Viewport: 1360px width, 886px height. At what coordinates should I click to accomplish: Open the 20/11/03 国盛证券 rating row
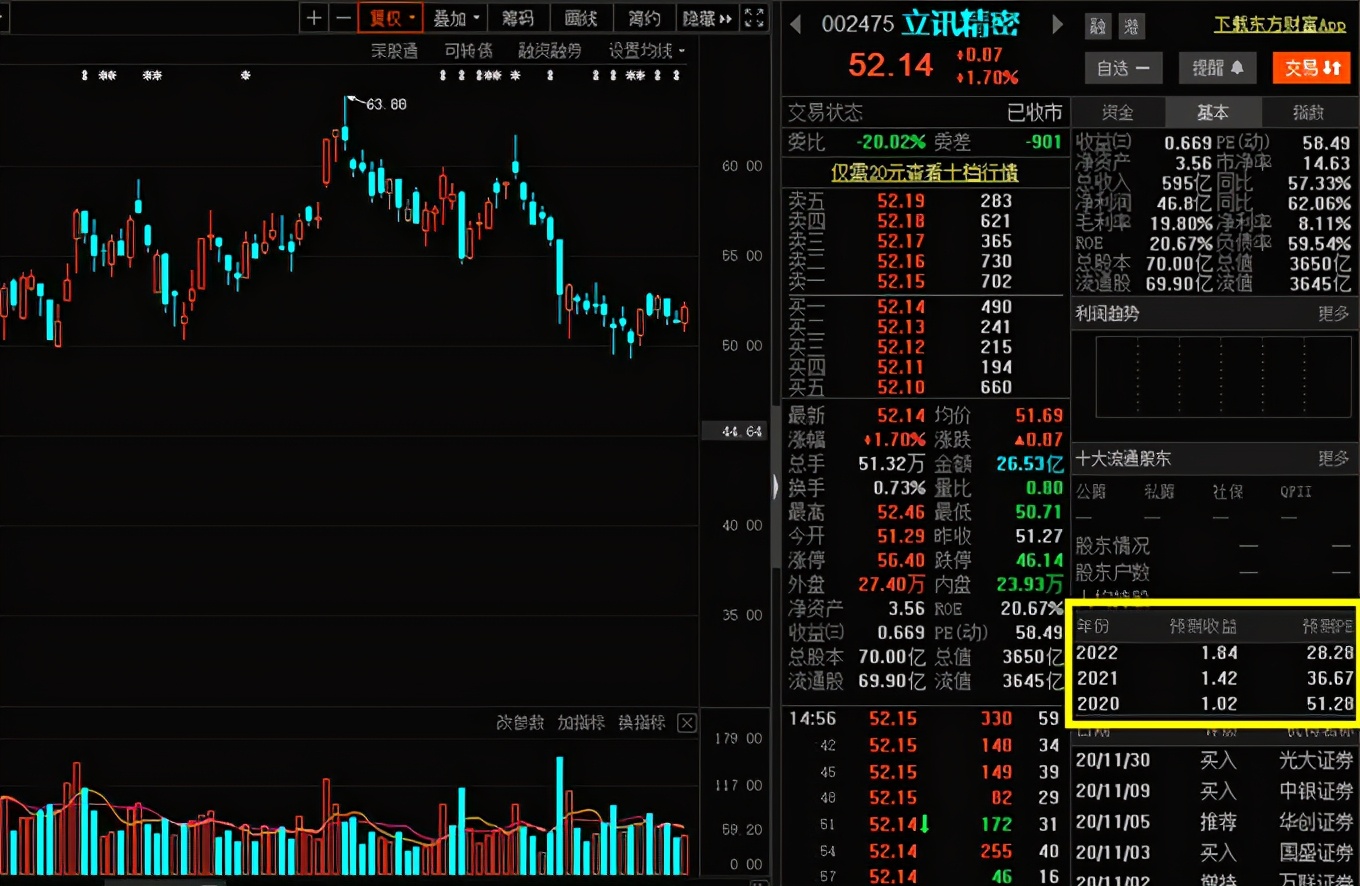[x=1214, y=853]
